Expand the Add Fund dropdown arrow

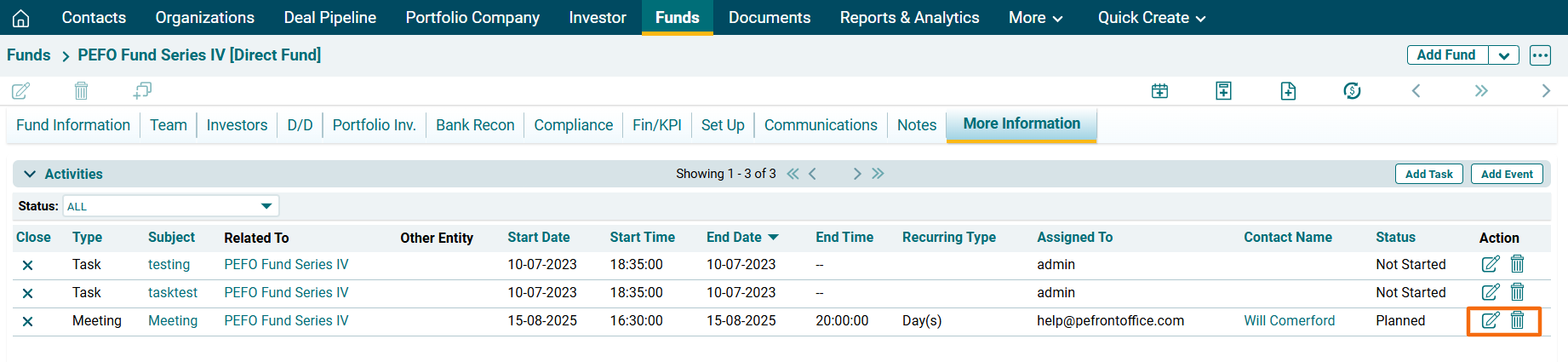[x=1504, y=55]
